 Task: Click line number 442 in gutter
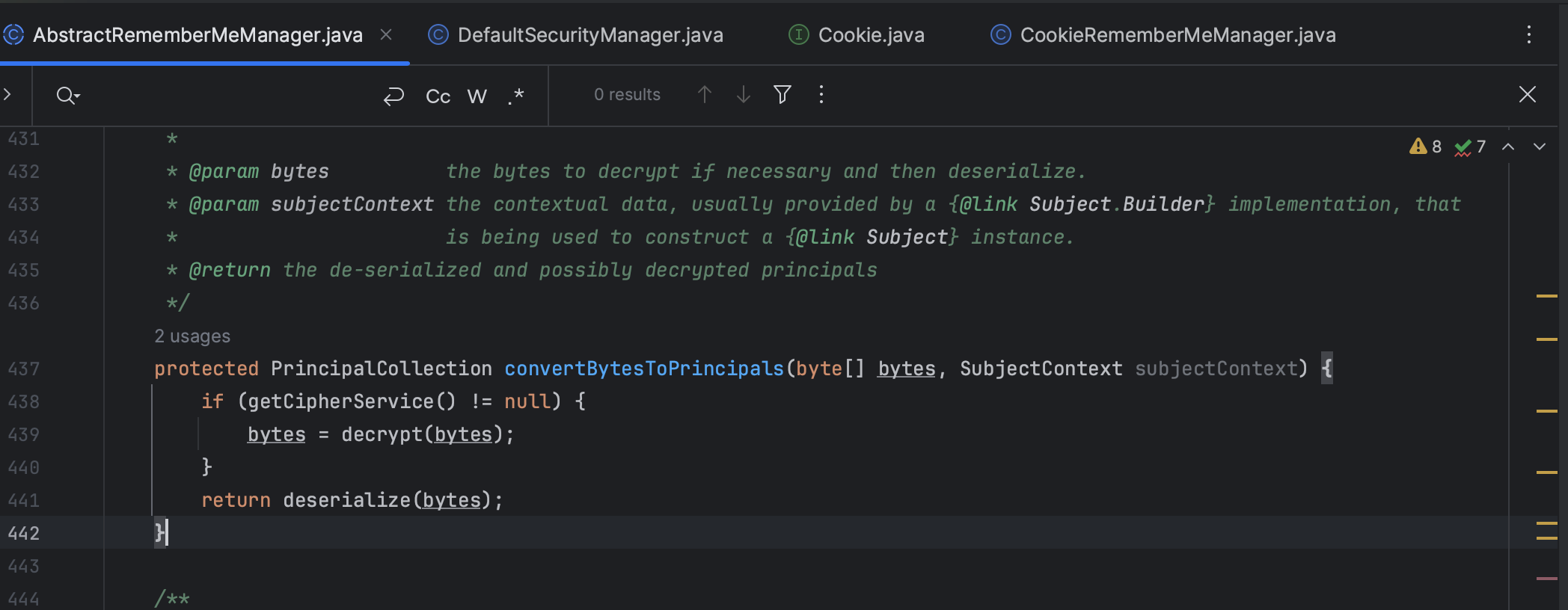tap(24, 533)
